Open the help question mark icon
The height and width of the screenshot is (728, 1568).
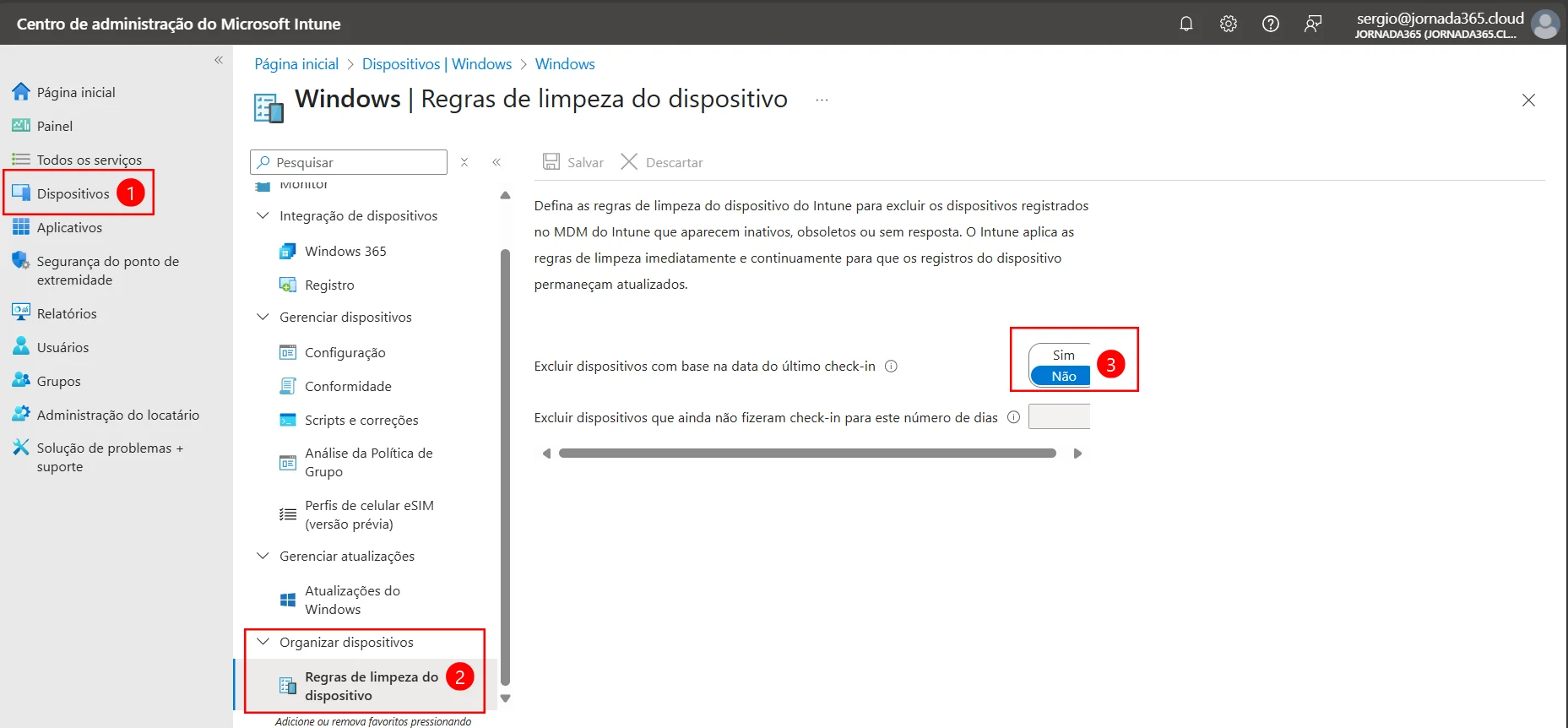coord(1270,24)
